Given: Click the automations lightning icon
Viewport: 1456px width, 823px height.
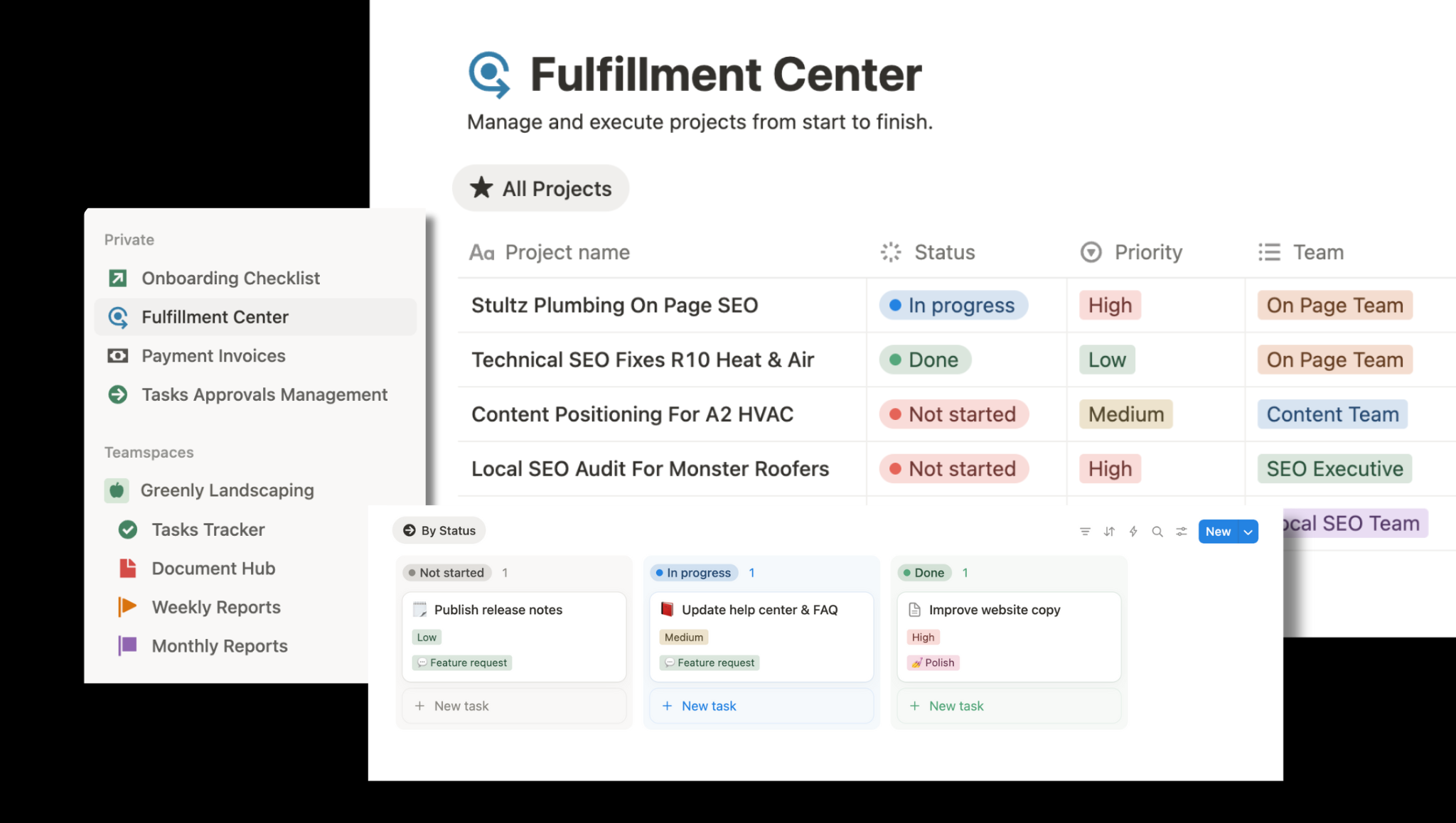Looking at the screenshot, I should point(1133,531).
